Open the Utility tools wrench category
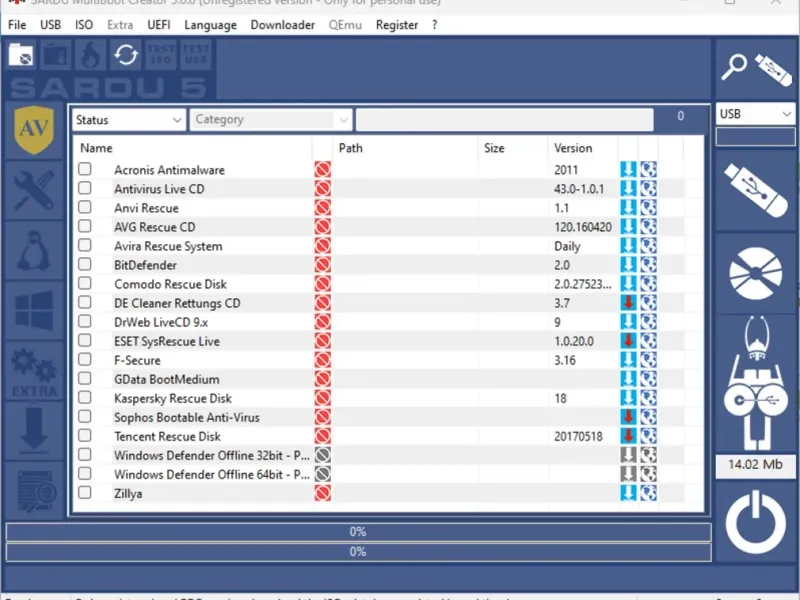 click(x=34, y=191)
